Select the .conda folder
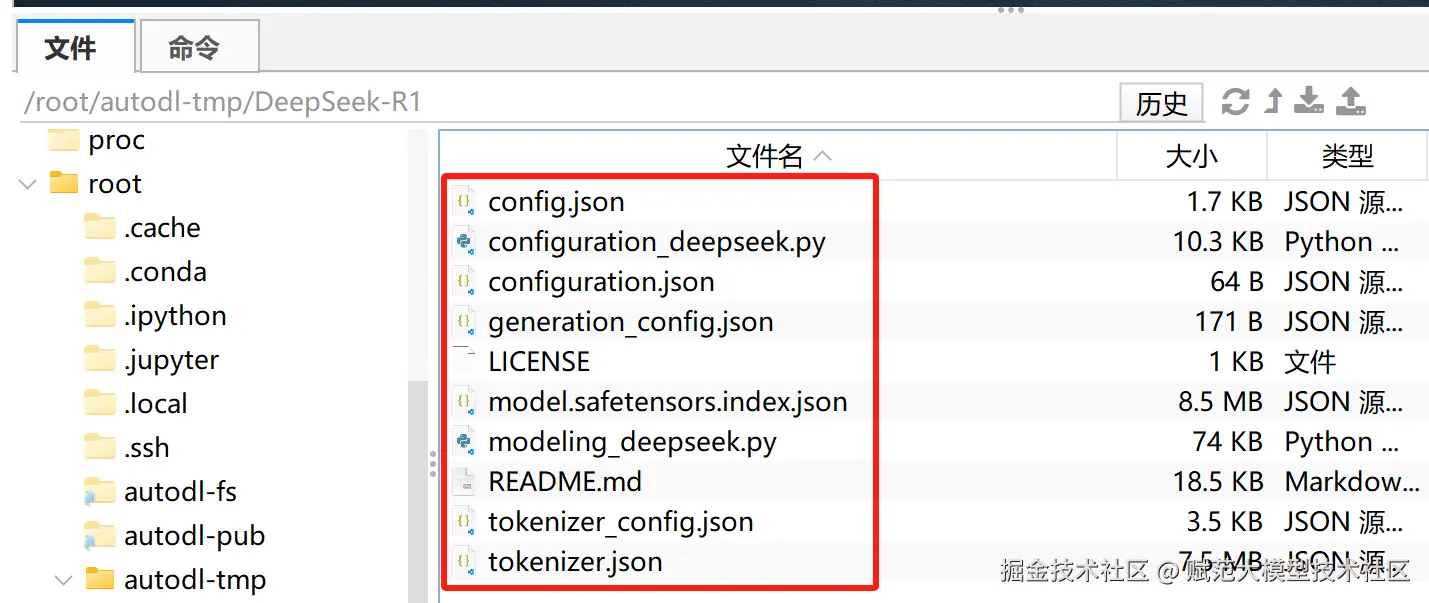 click(165, 272)
